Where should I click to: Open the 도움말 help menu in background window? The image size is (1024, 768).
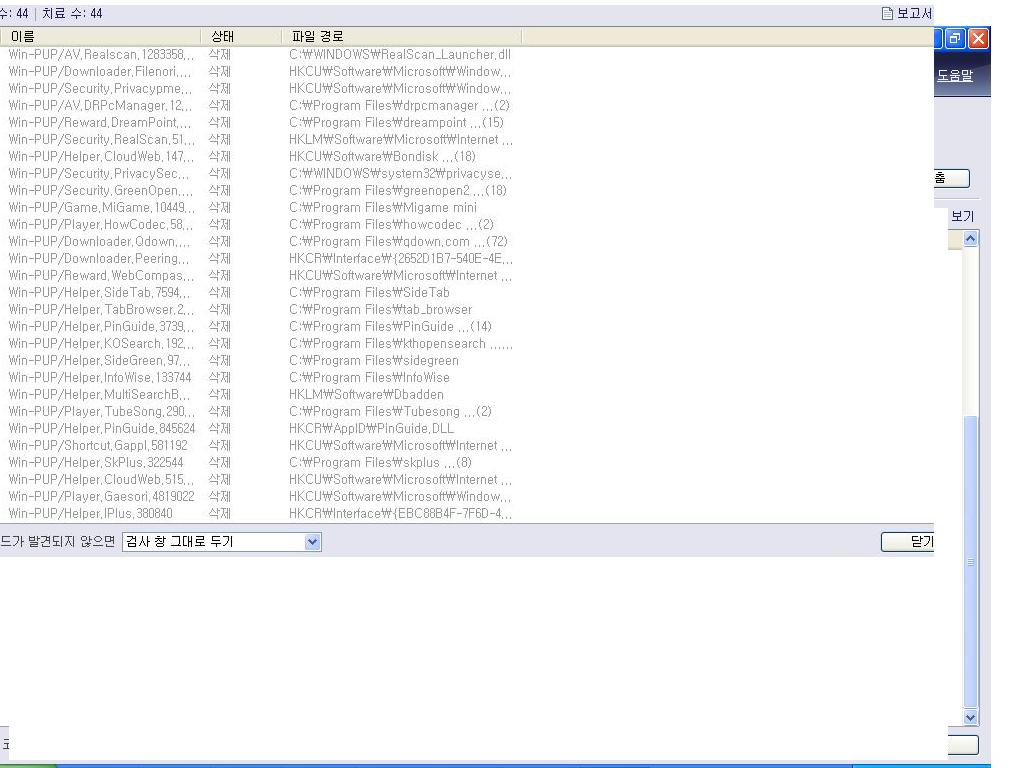pos(955,75)
